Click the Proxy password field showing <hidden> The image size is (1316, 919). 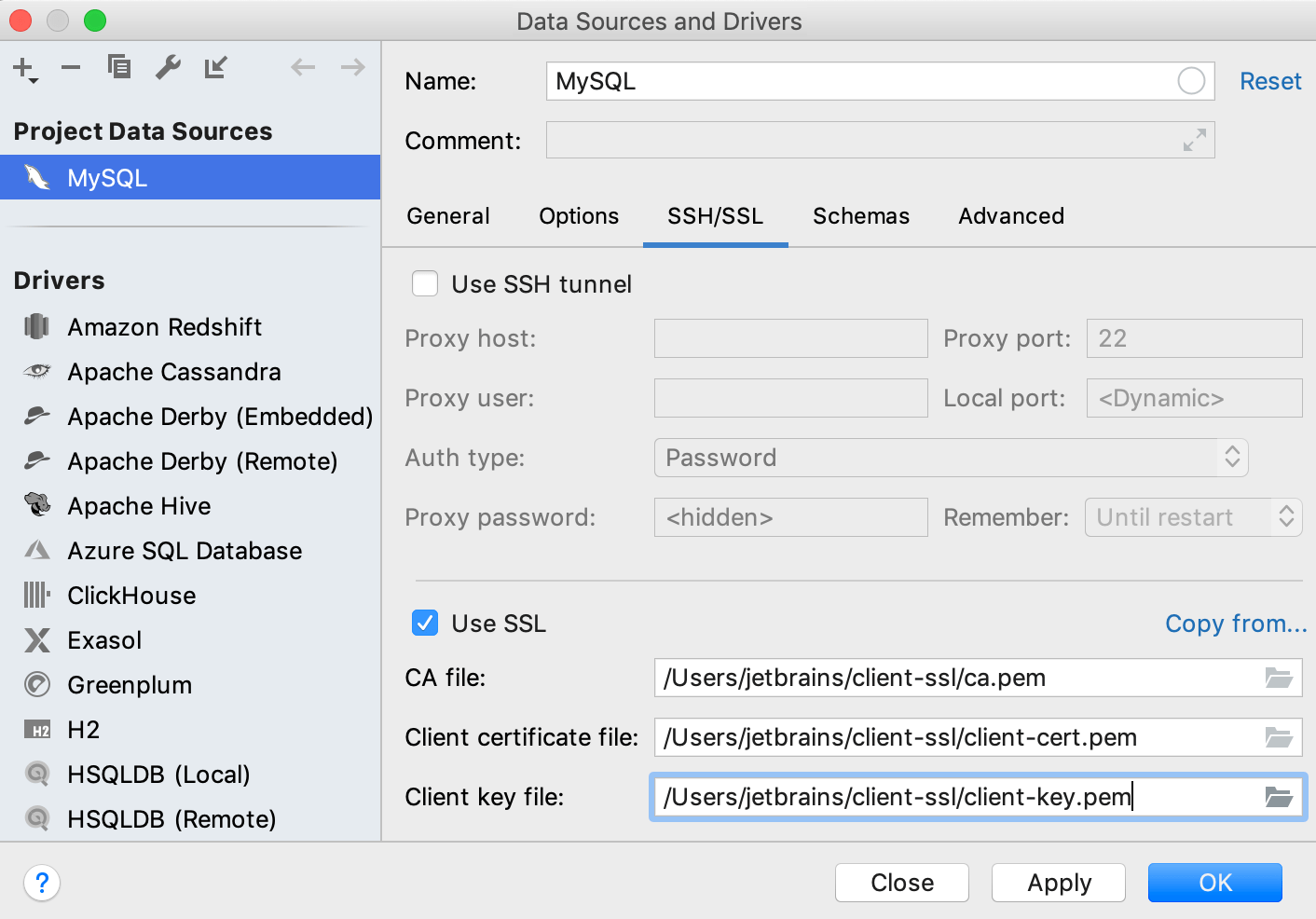pyautogui.click(x=791, y=517)
